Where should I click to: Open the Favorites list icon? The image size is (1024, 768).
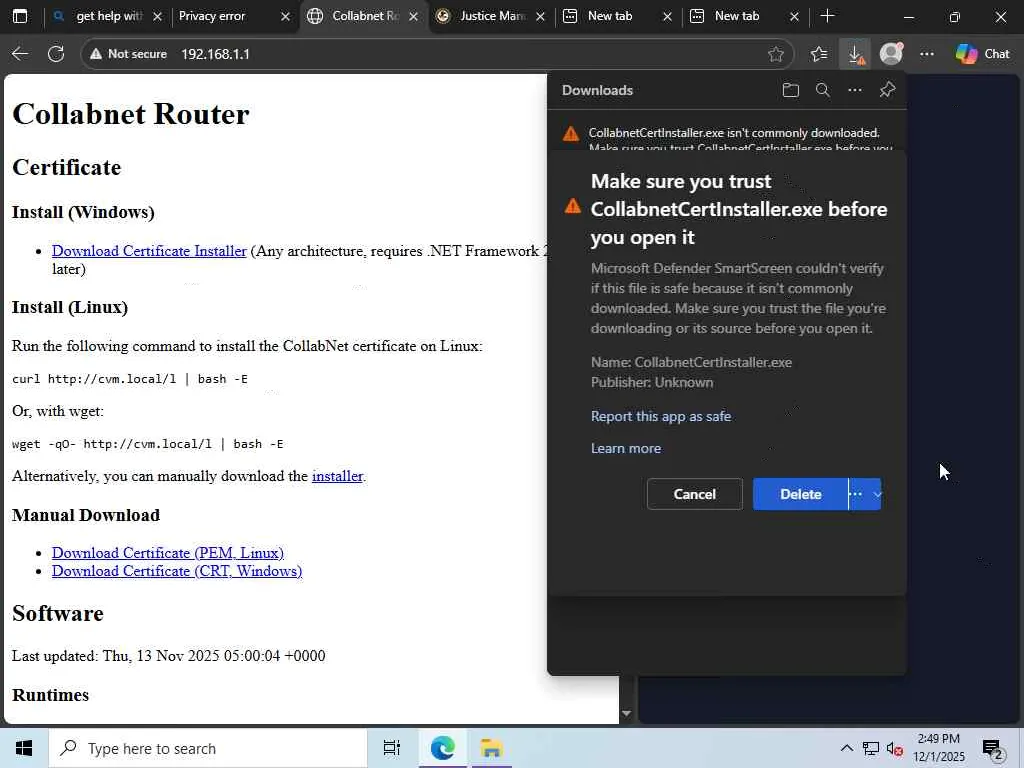[x=819, y=54]
